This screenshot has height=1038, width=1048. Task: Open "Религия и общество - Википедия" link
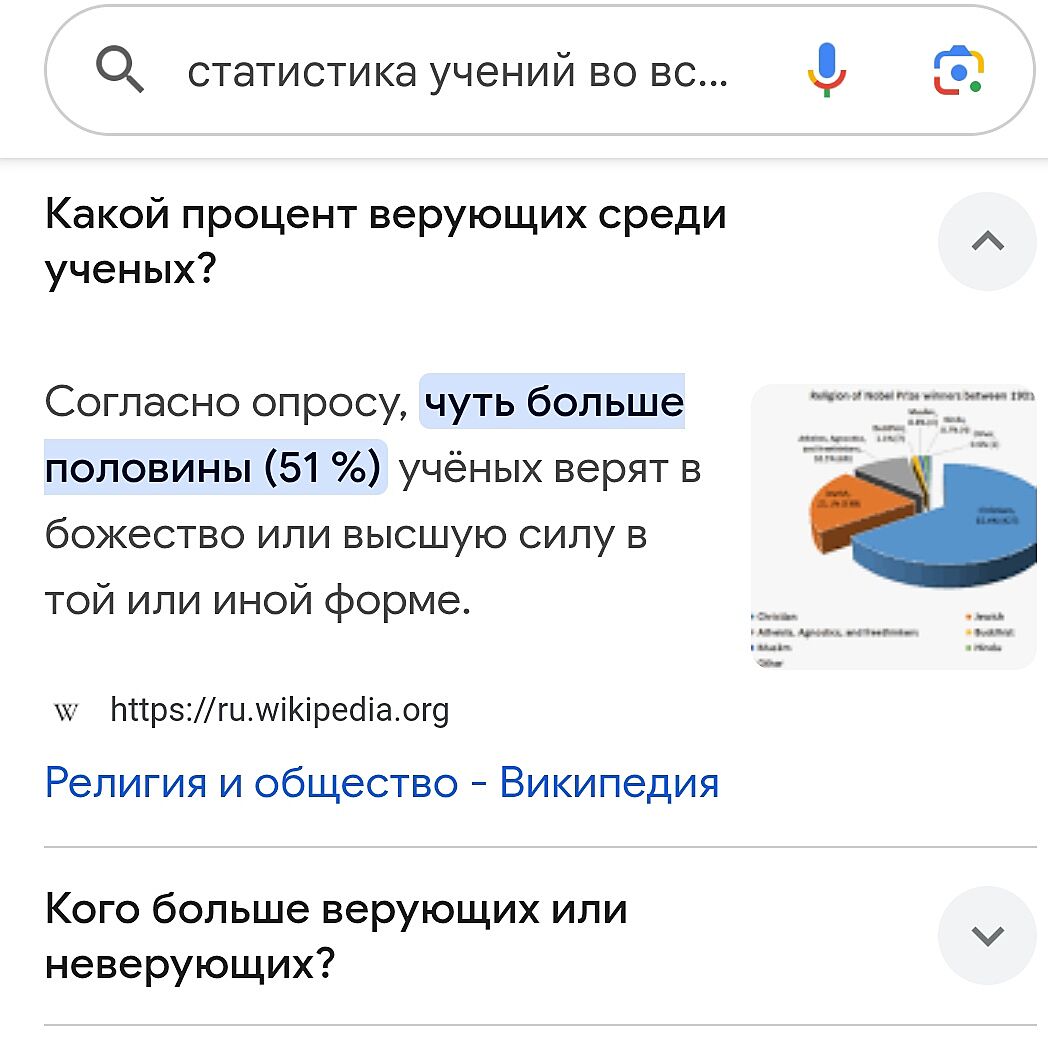(x=382, y=782)
